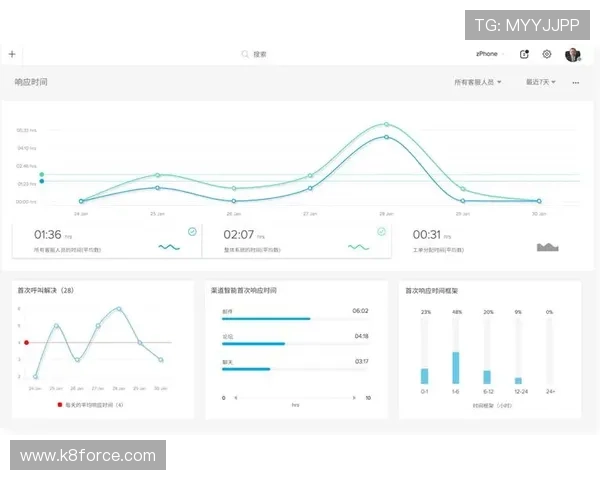600x480 pixels.
Task: Open the three-dot more options menu
Action: (x=575, y=83)
